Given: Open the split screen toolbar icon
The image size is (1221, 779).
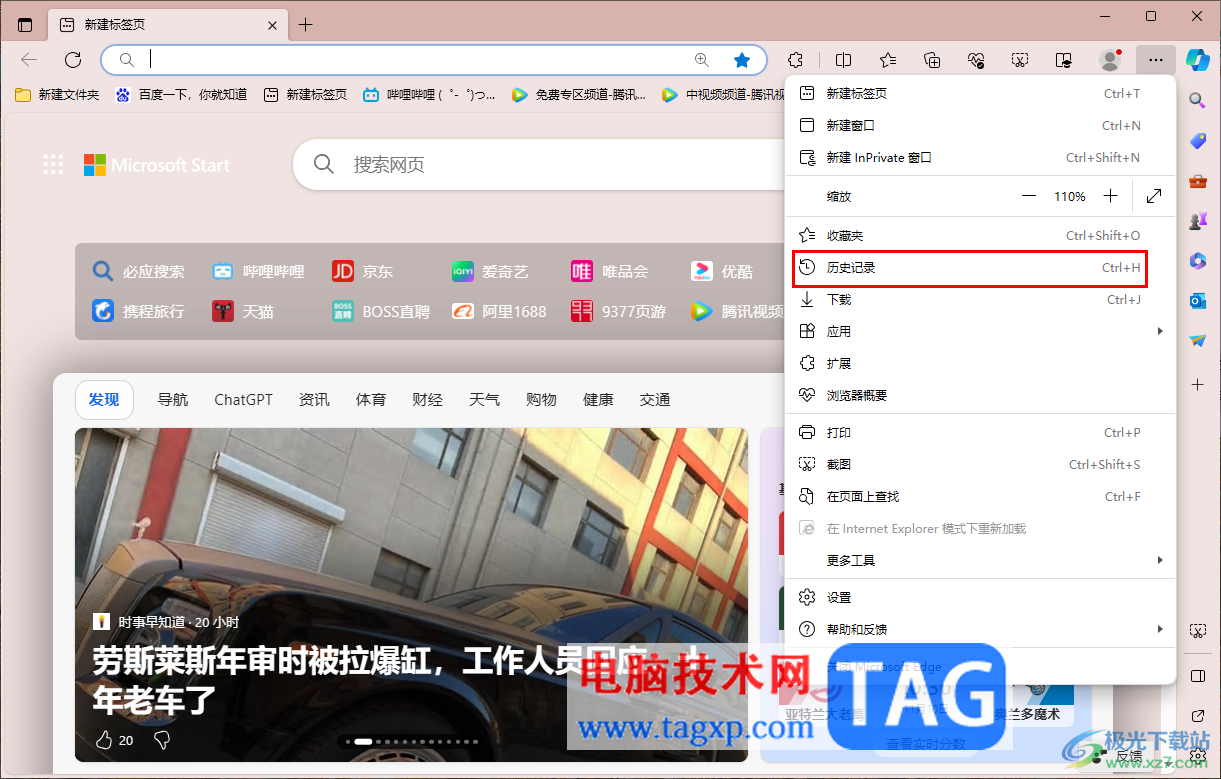Looking at the screenshot, I should (843, 59).
